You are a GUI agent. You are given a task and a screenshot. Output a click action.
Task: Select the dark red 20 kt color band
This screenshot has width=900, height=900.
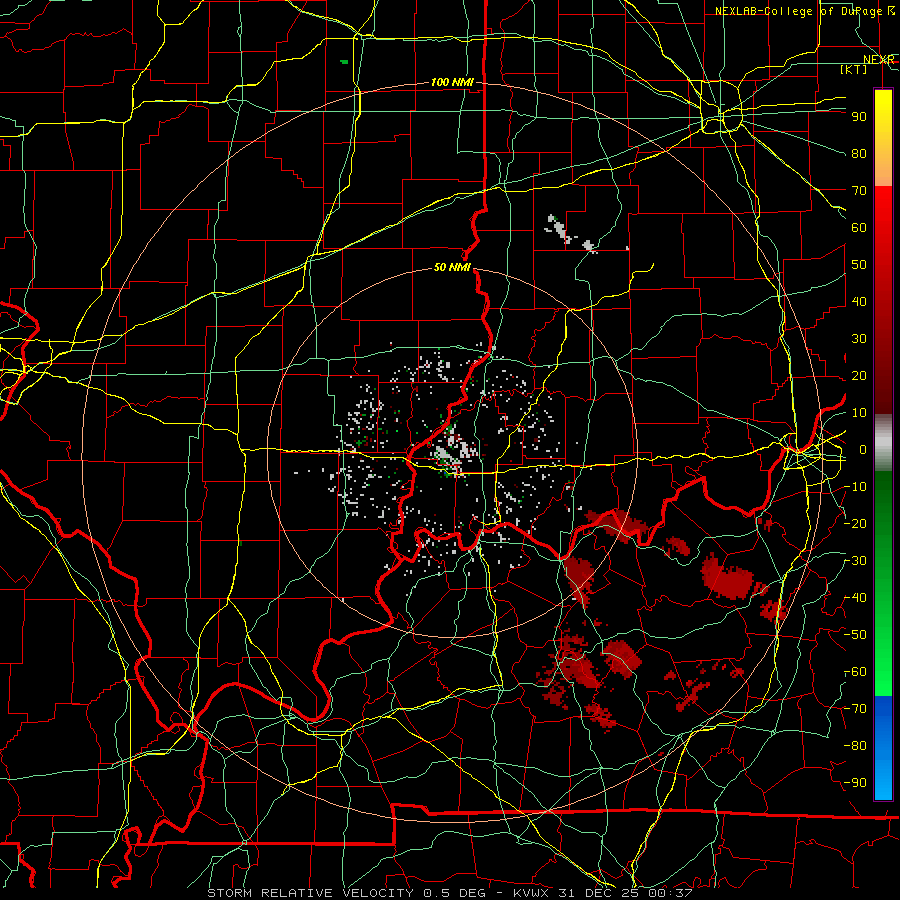(883, 376)
